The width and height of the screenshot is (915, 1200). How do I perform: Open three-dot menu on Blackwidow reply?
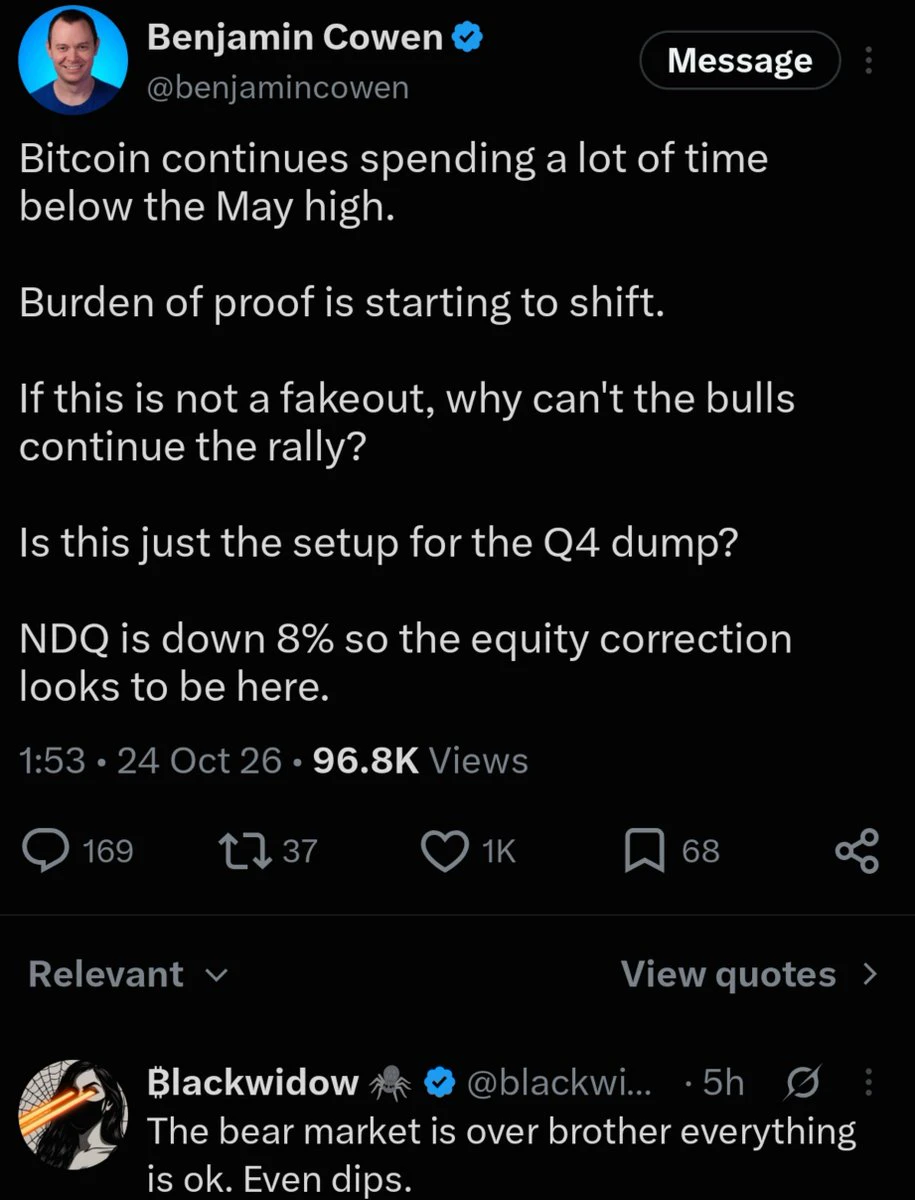click(x=868, y=1082)
